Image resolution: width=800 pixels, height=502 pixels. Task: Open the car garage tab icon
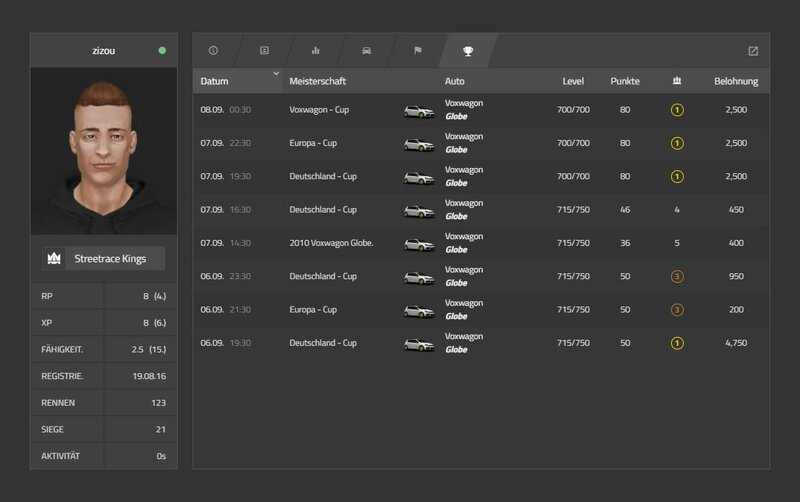[x=366, y=50]
